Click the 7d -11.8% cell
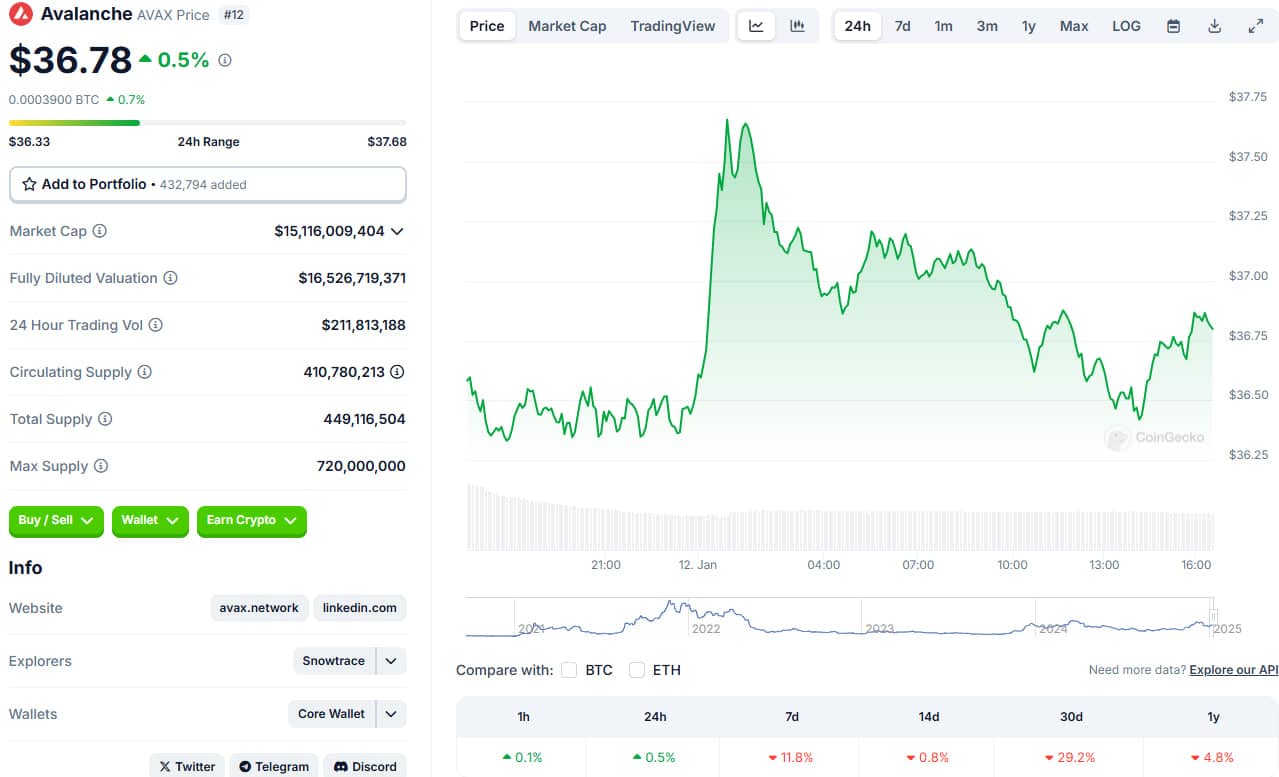The width and height of the screenshot is (1279, 777). click(792, 757)
